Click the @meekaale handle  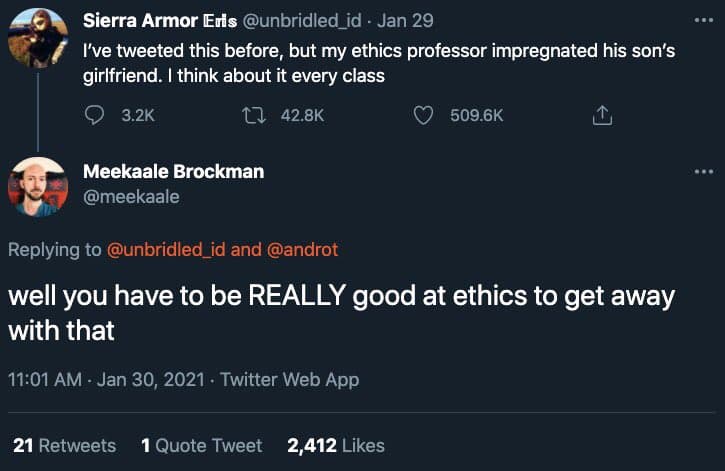pyautogui.click(x=131, y=197)
